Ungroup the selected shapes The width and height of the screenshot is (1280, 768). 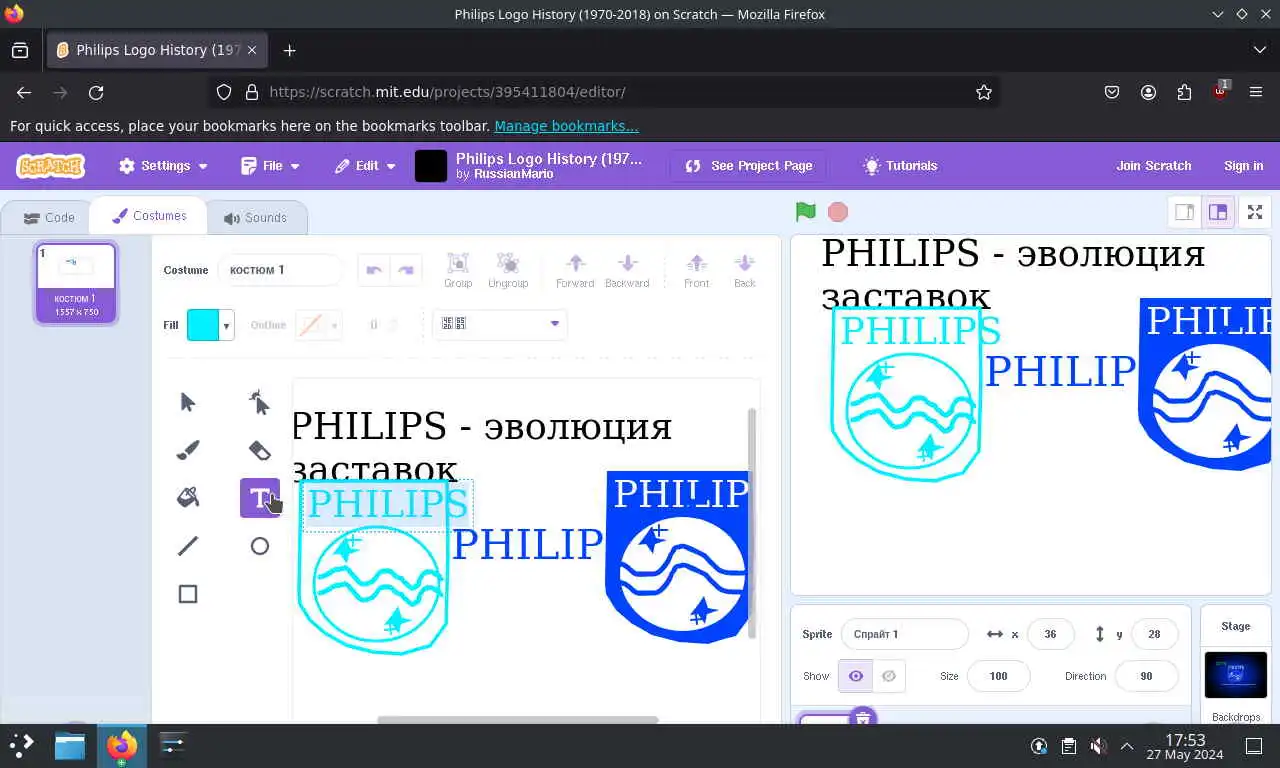pos(508,270)
